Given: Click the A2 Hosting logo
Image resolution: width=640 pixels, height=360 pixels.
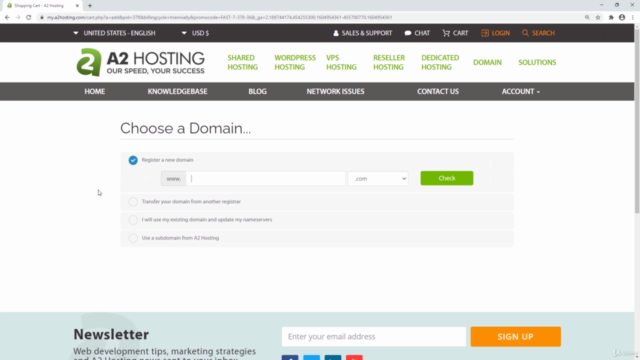Looking at the screenshot, I should pos(140,62).
